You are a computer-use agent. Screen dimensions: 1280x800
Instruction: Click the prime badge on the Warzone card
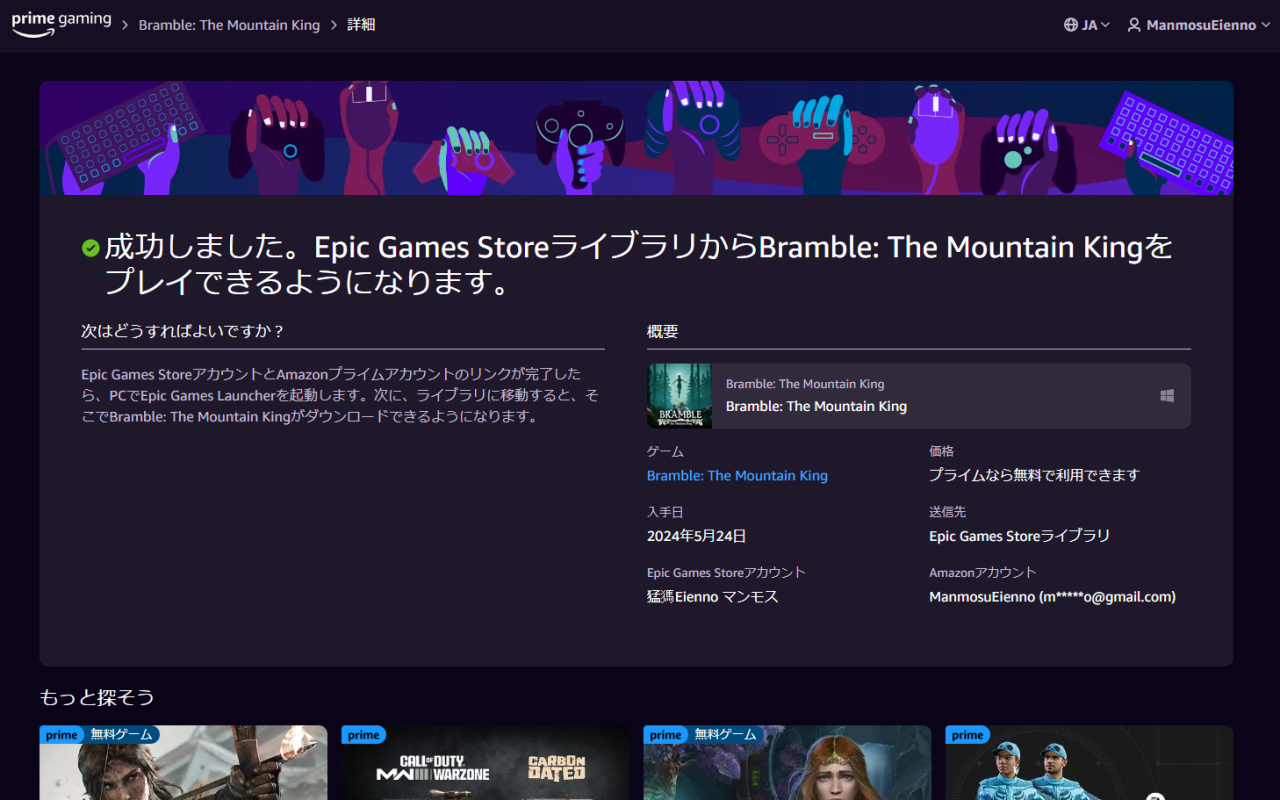[x=364, y=735]
